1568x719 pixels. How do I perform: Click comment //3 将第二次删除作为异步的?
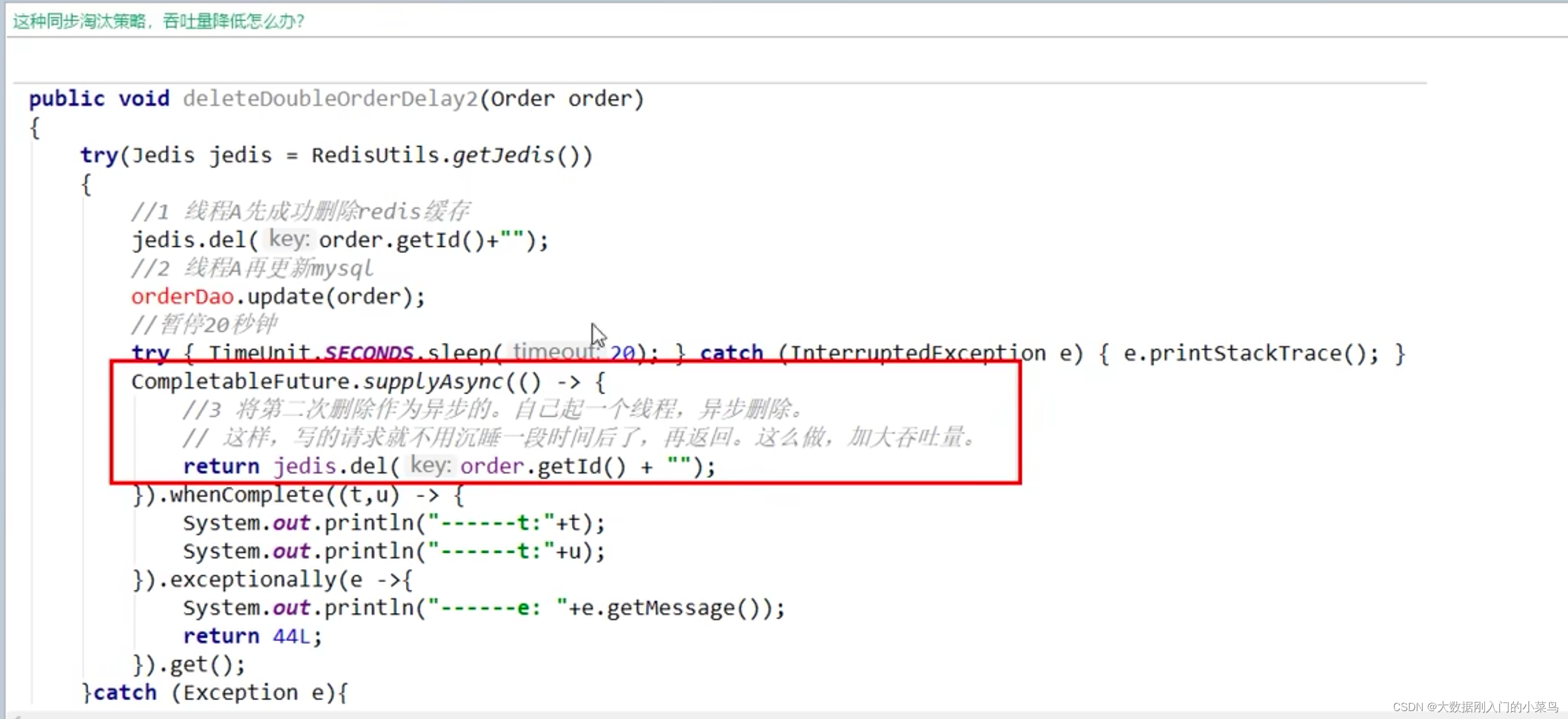[493, 409]
